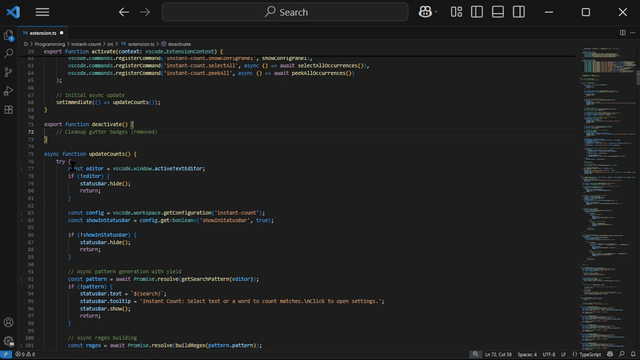Split the editor to the right
The width and height of the screenshot is (640, 360).
point(622,33)
